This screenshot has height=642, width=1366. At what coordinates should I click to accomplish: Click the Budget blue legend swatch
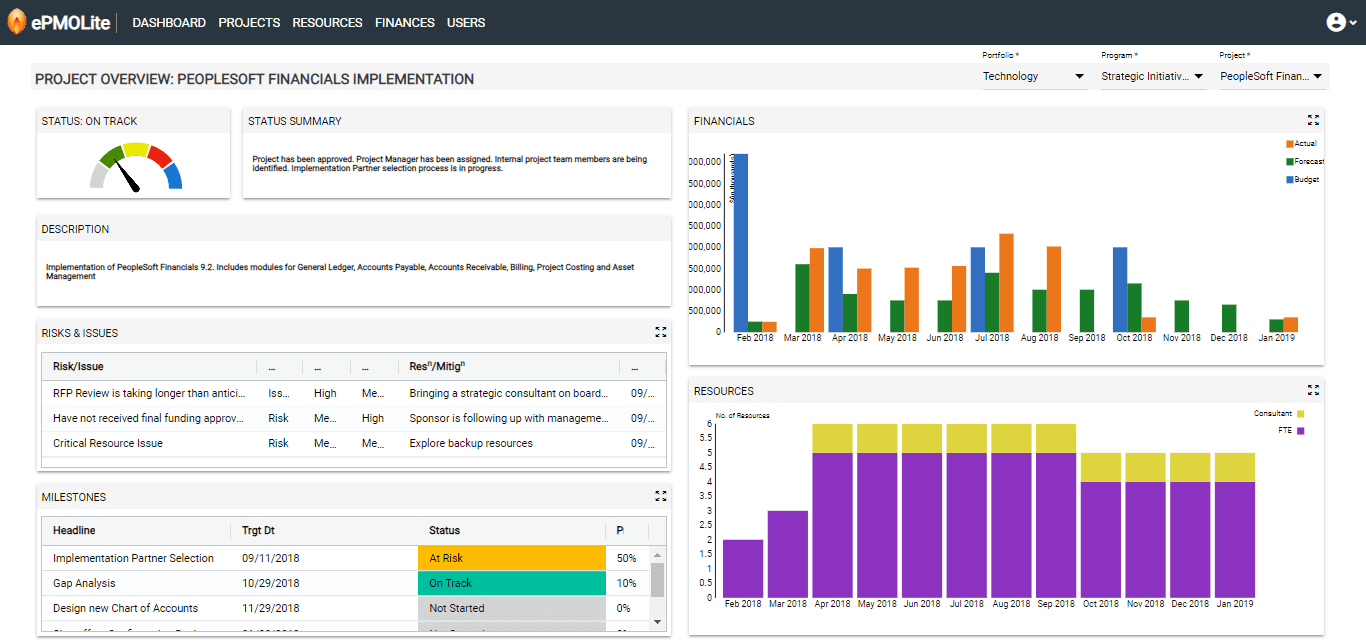click(x=1290, y=180)
